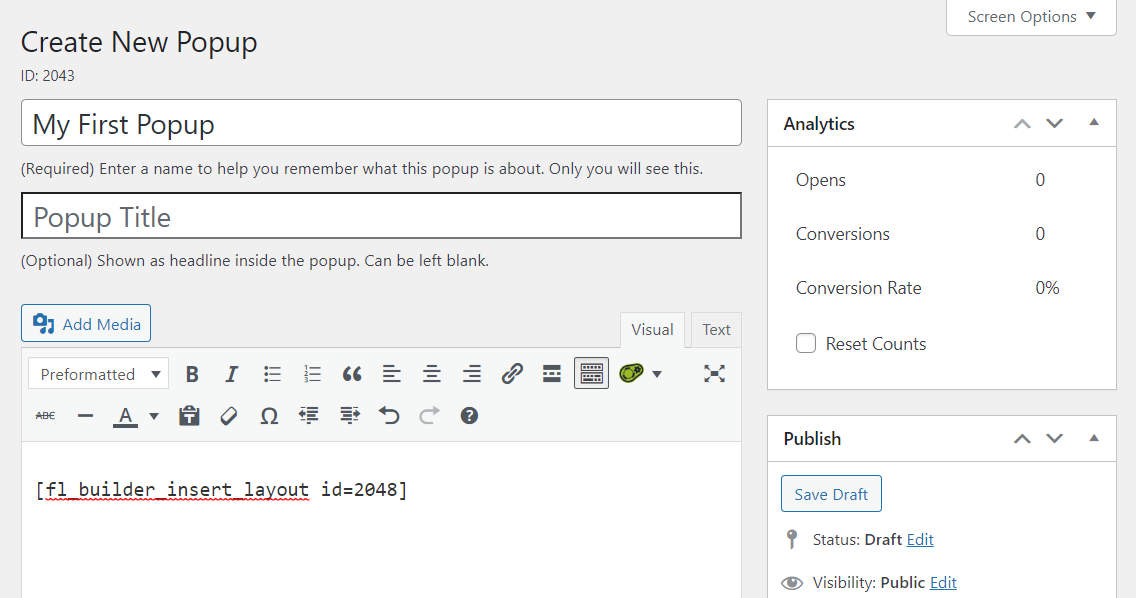1136x598 pixels.
Task: Align text left
Action: (x=392, y=374)
